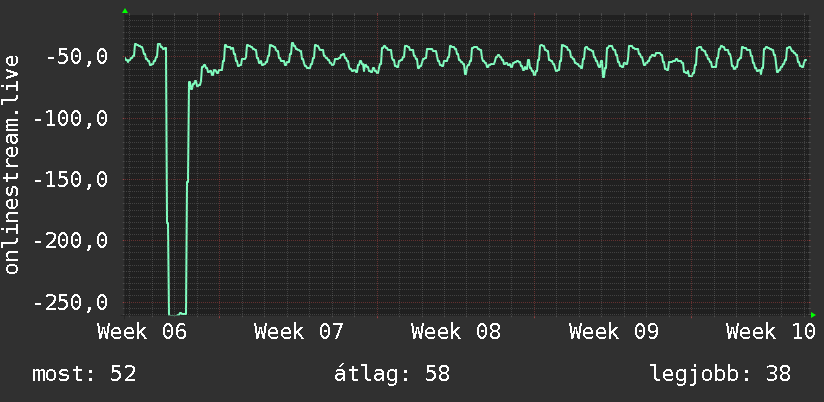Click the onlinestream.live vertical axis title
The image size is (824, 402).
pyautogui.click(x=12, y=166)
